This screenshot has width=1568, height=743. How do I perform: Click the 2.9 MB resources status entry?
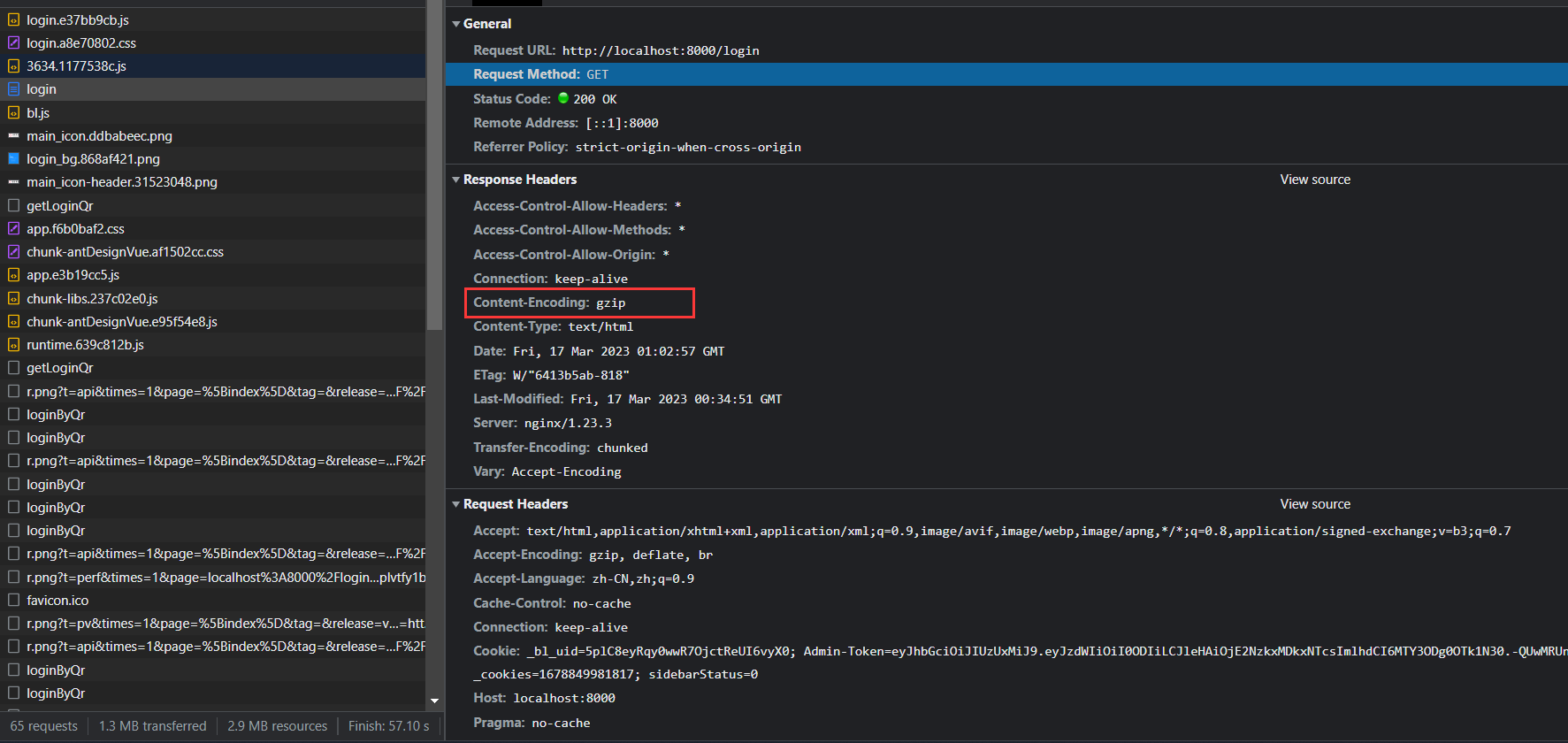point(277,726)
